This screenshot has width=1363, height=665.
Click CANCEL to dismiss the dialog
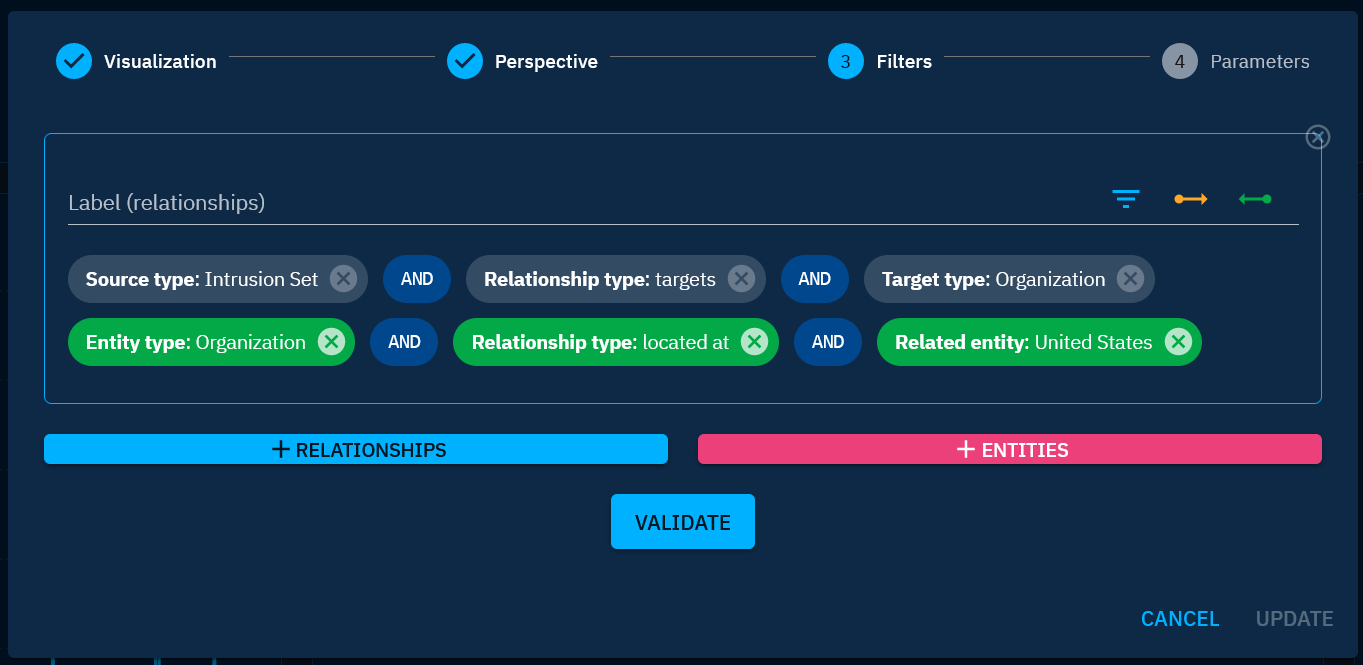[1180, 618]
